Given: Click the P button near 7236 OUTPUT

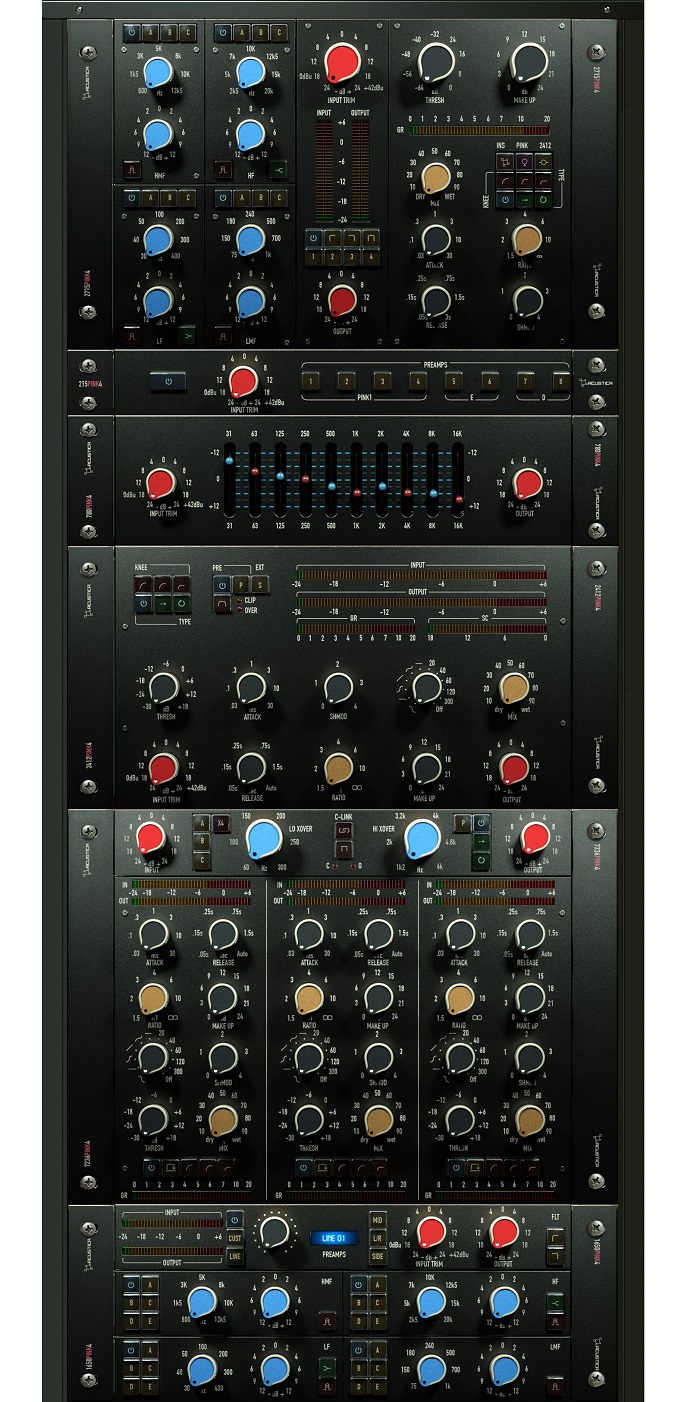Looking at the screenshot, I should pyautogui.click(x=463, y=823).
